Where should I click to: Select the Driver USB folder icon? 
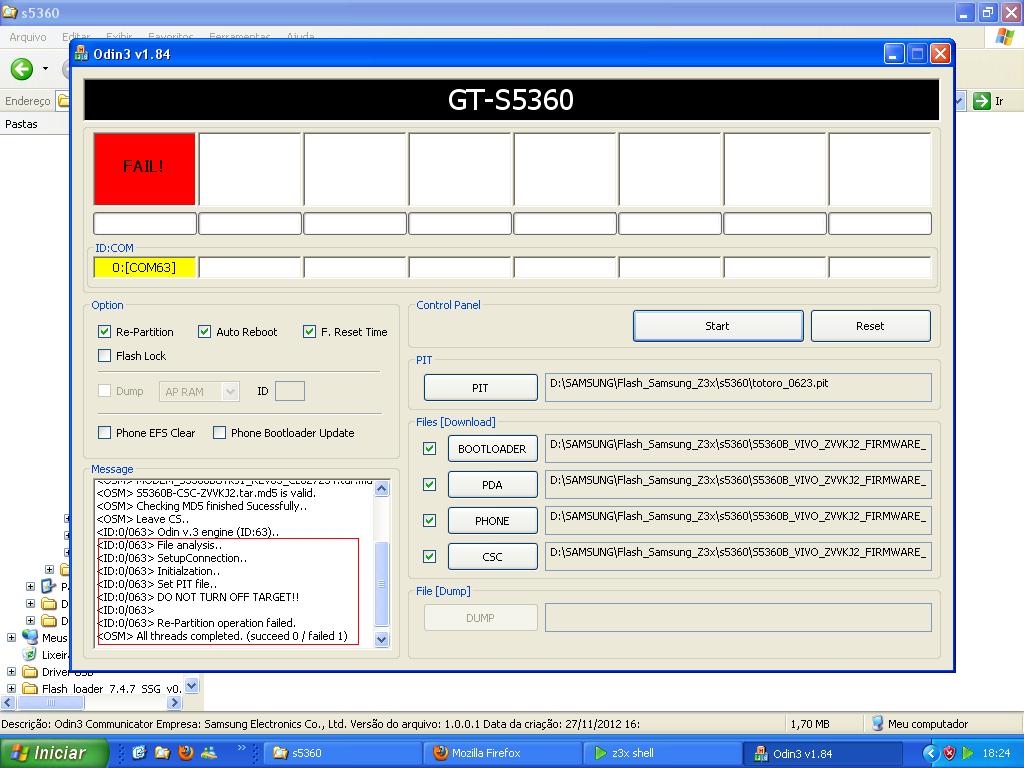[x=30, y=671]
